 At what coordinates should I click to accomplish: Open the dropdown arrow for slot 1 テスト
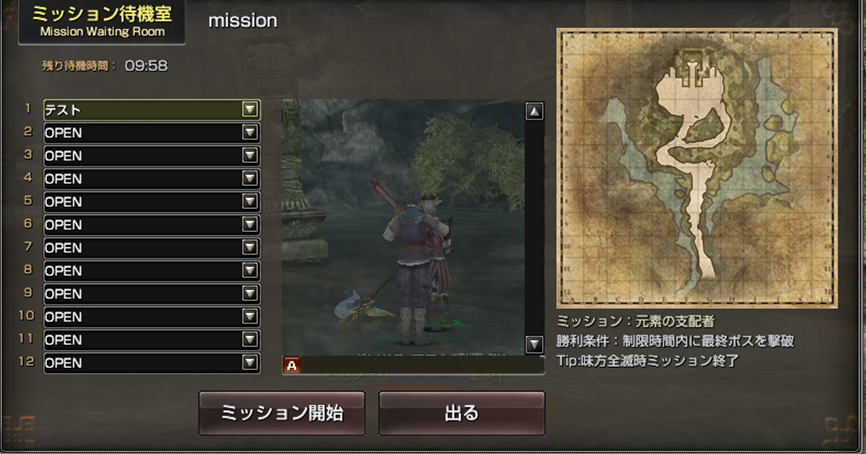pyautogui.click(x=250, y=110)
